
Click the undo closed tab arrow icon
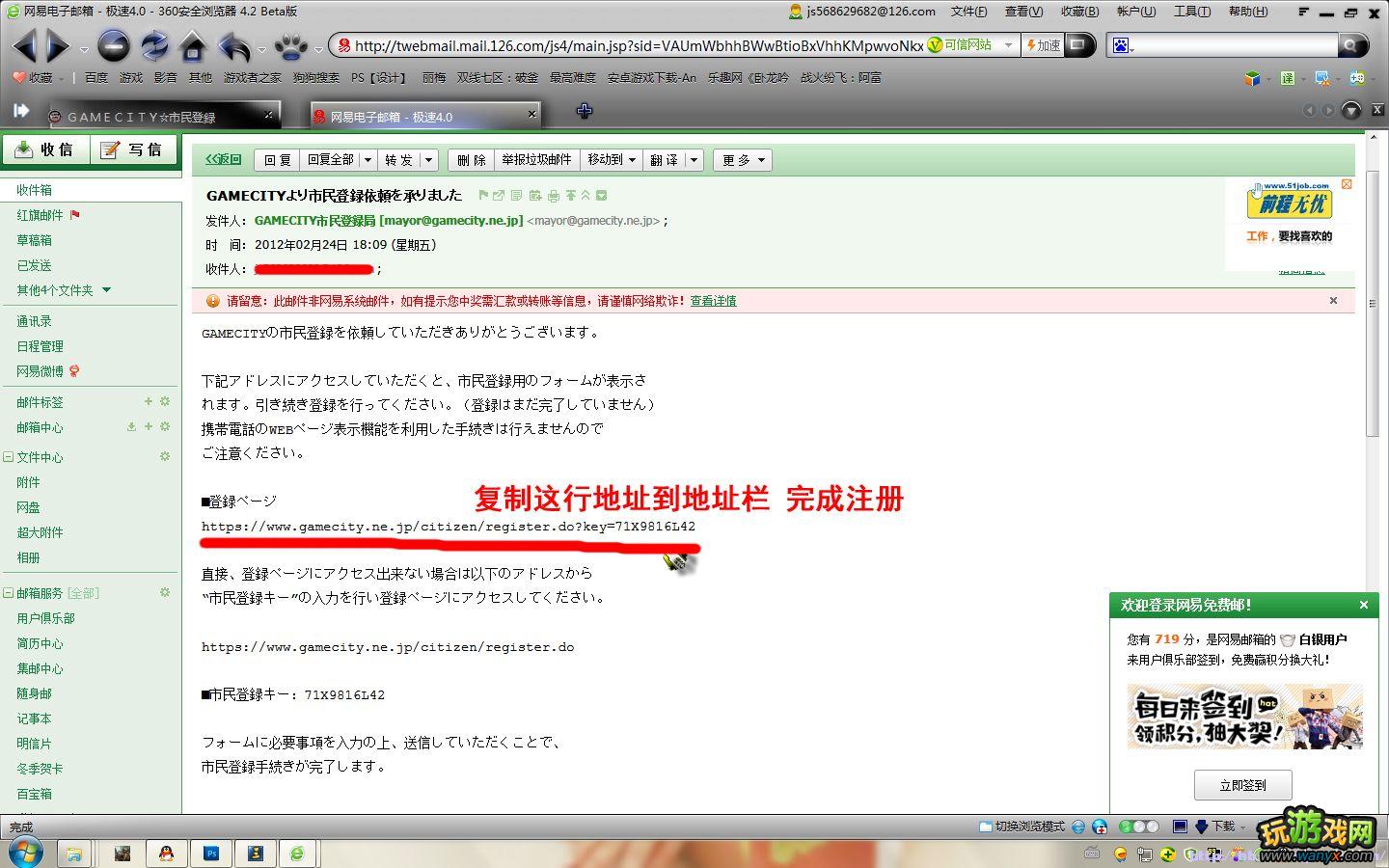tap(234, 45)
